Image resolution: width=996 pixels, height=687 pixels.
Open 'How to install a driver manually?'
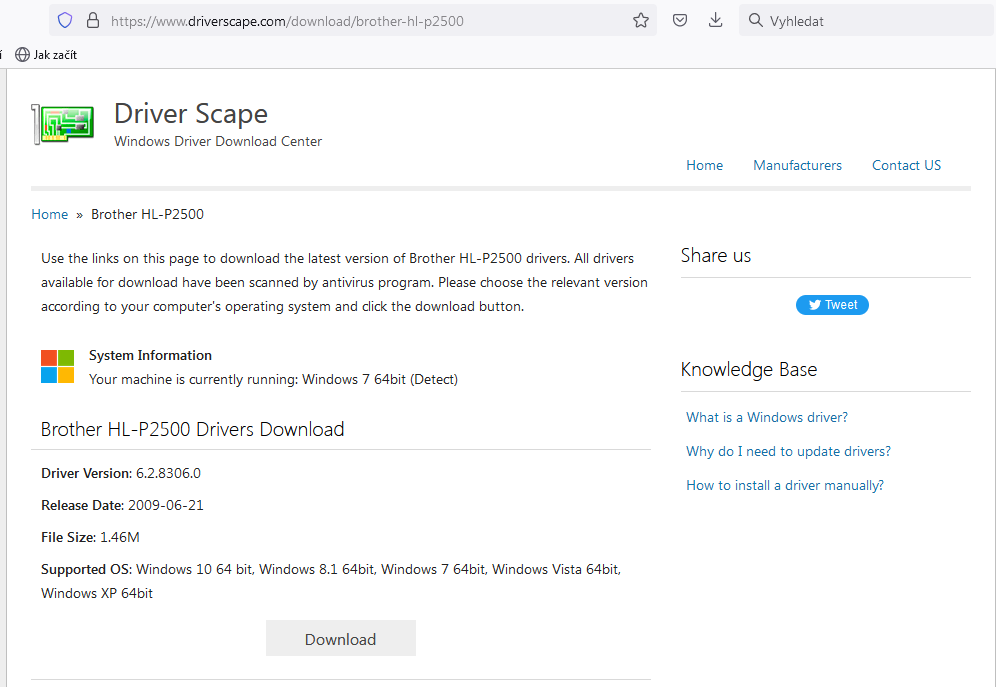point(784,485)
